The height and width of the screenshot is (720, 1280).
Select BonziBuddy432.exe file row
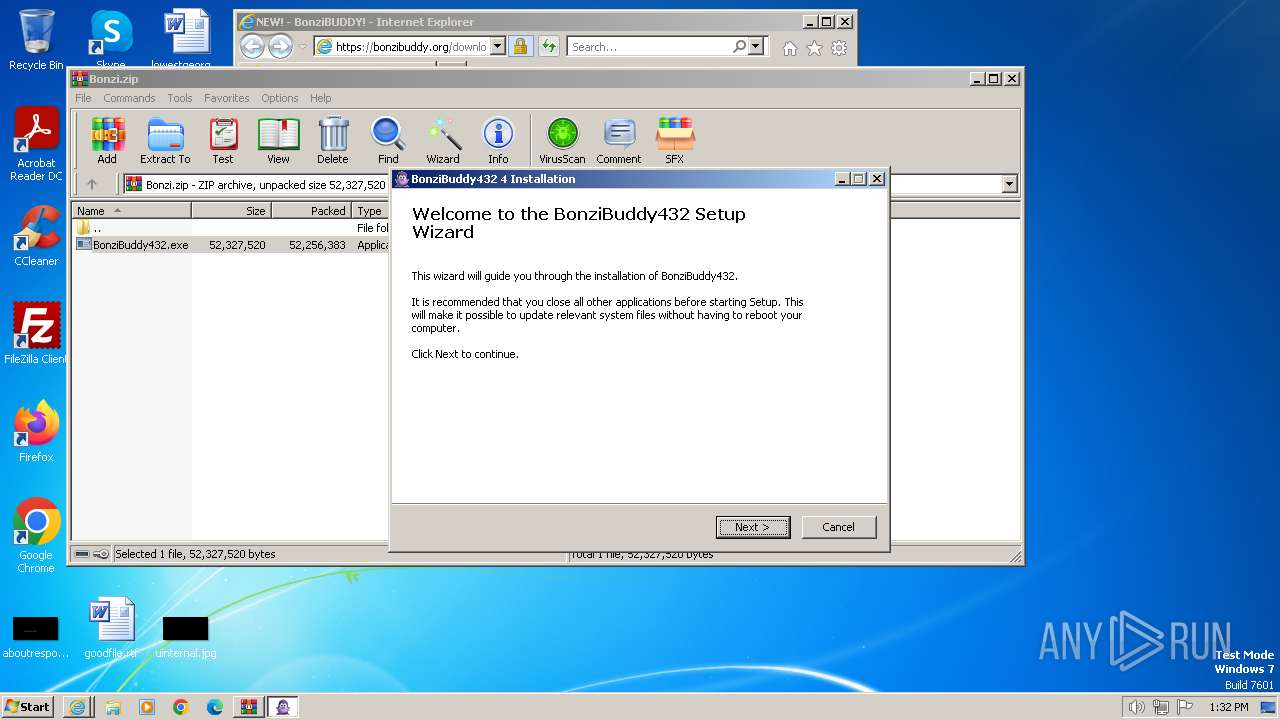pyautogui.click(x=231, y=245)
